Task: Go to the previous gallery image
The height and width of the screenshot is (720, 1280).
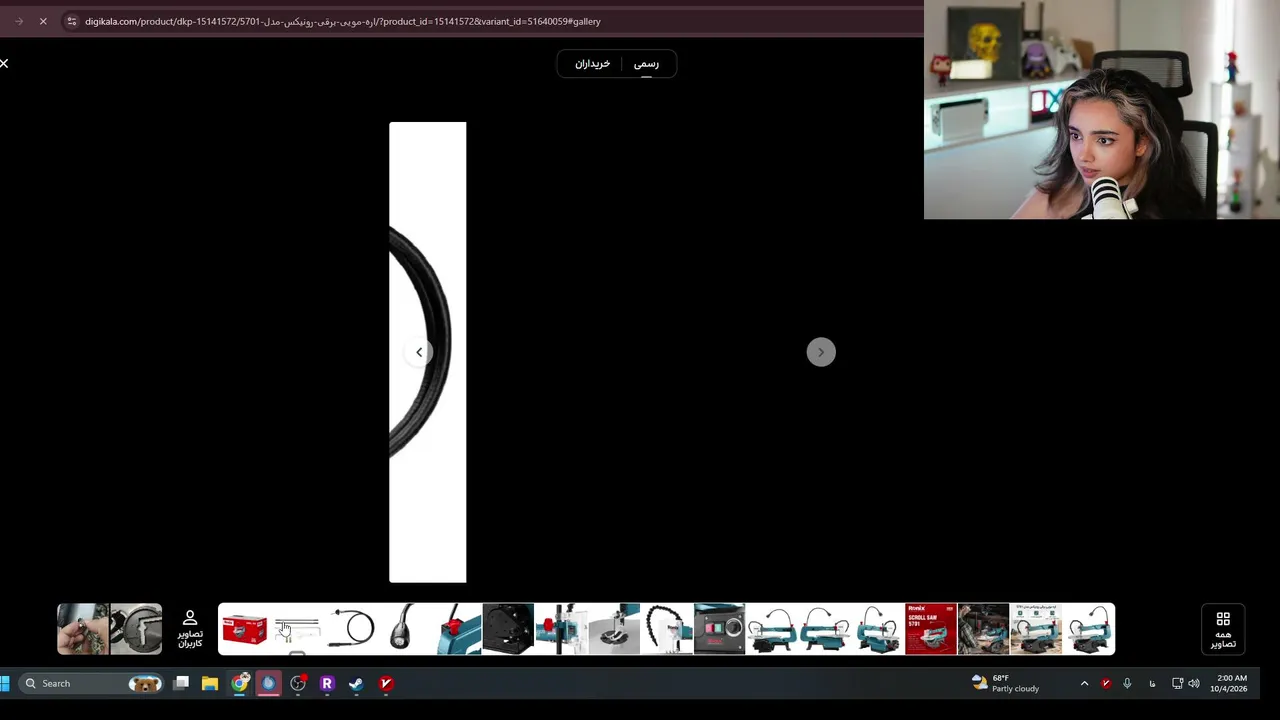Action: coord(419,352)
